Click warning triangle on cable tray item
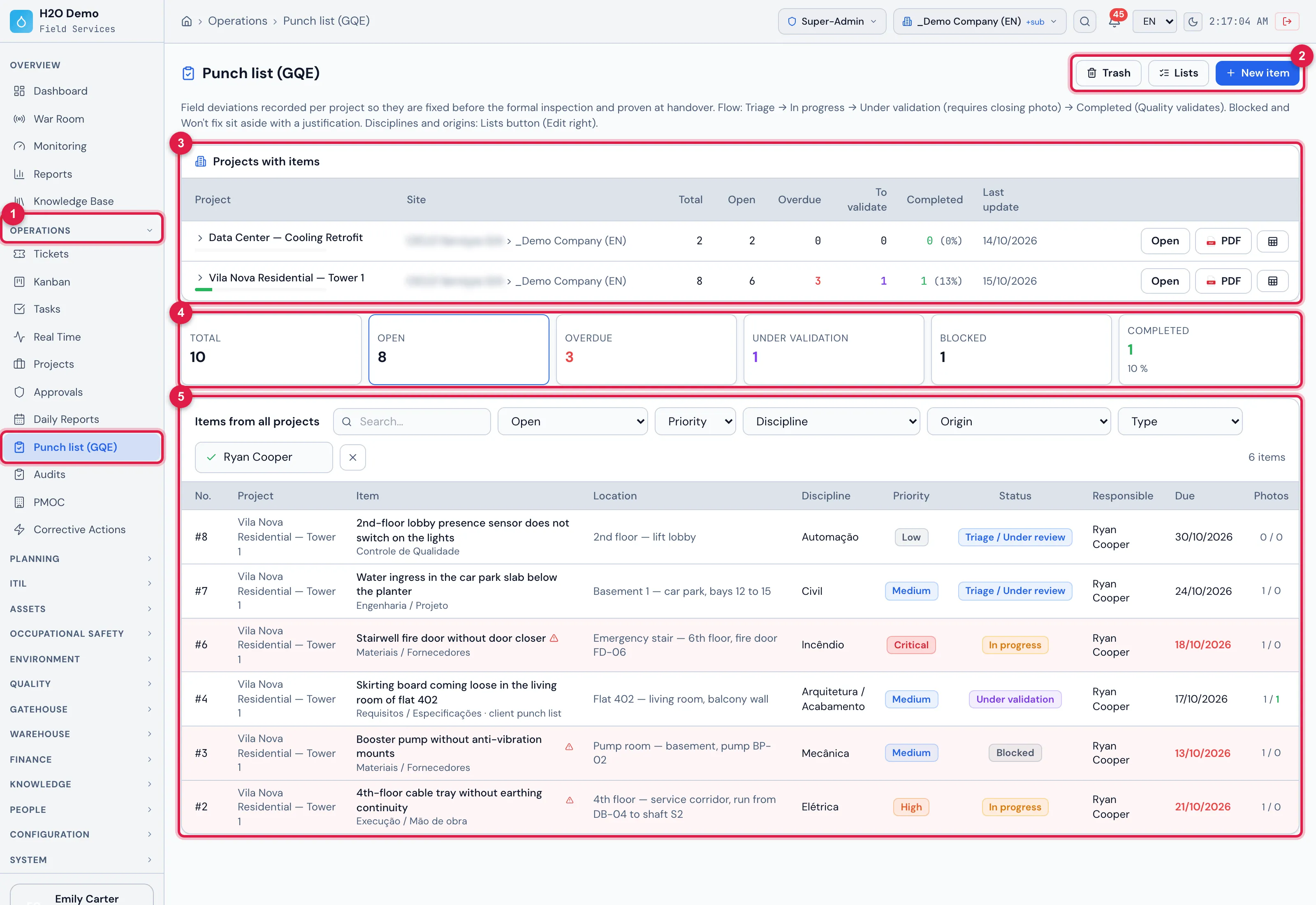1316x905 pixels. click(x=570, y=800)
